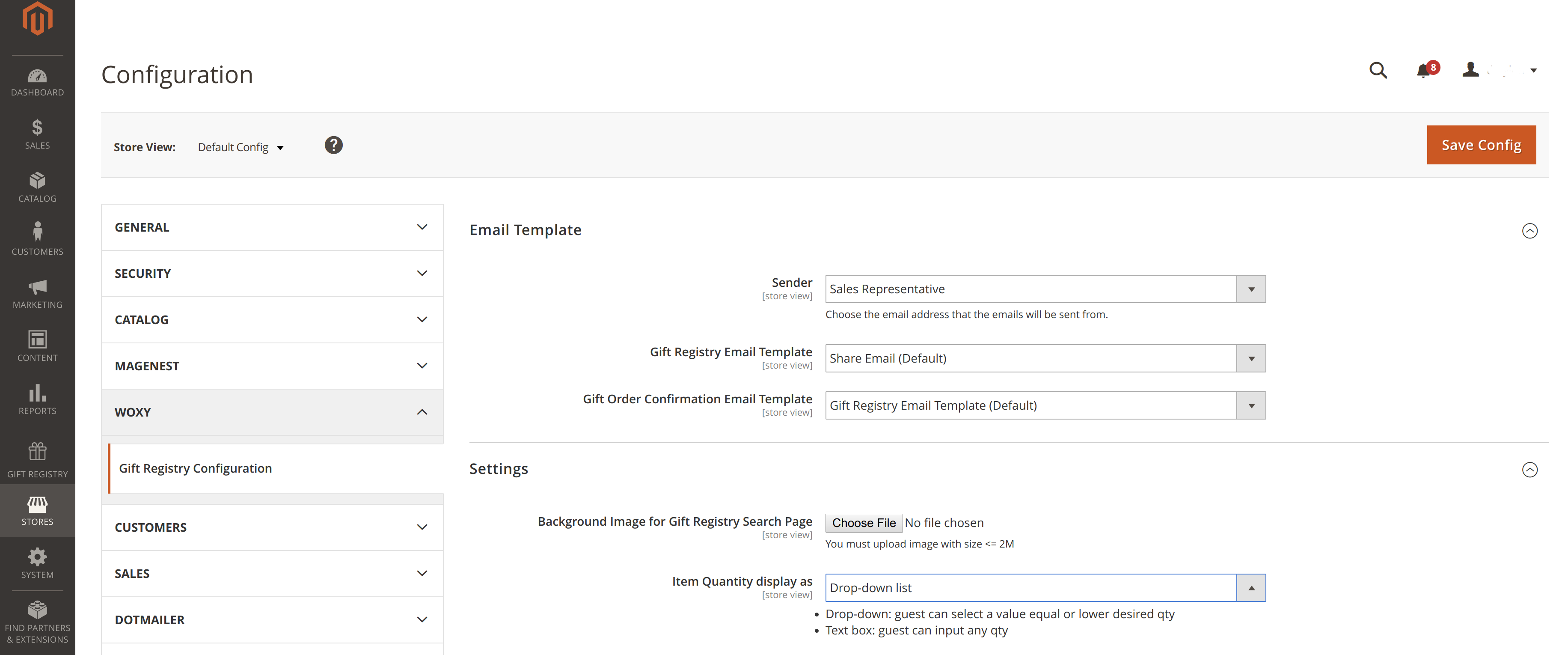Collapse the Settings section toggle
Image resolution: width=1568 pixels, height=655 pixels.
(1529, 469)
